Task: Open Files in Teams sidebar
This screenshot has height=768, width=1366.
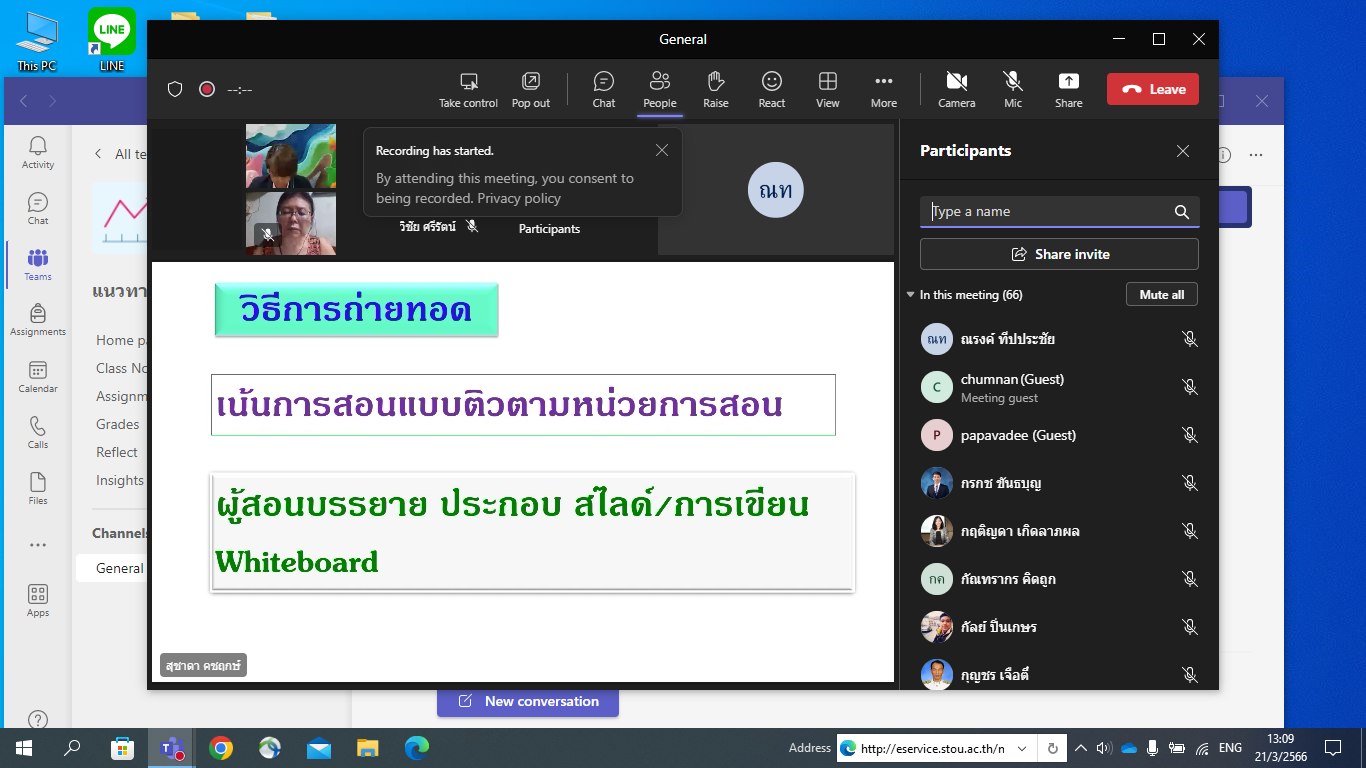Action: [38, 489]
